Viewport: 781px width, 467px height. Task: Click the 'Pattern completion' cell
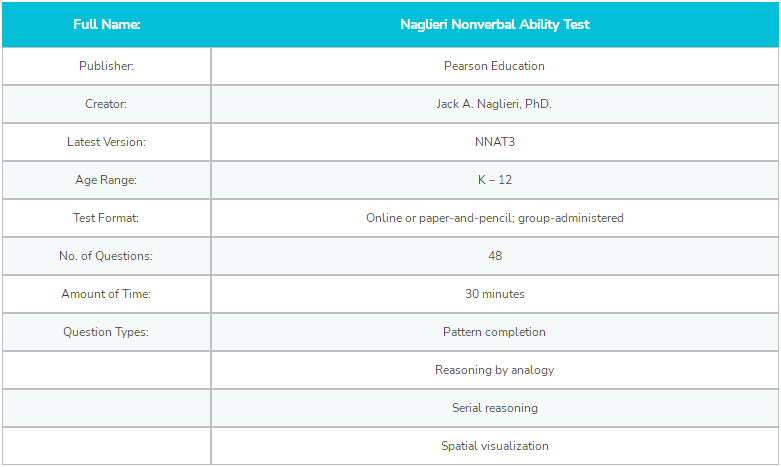click(x=495, y=332)
